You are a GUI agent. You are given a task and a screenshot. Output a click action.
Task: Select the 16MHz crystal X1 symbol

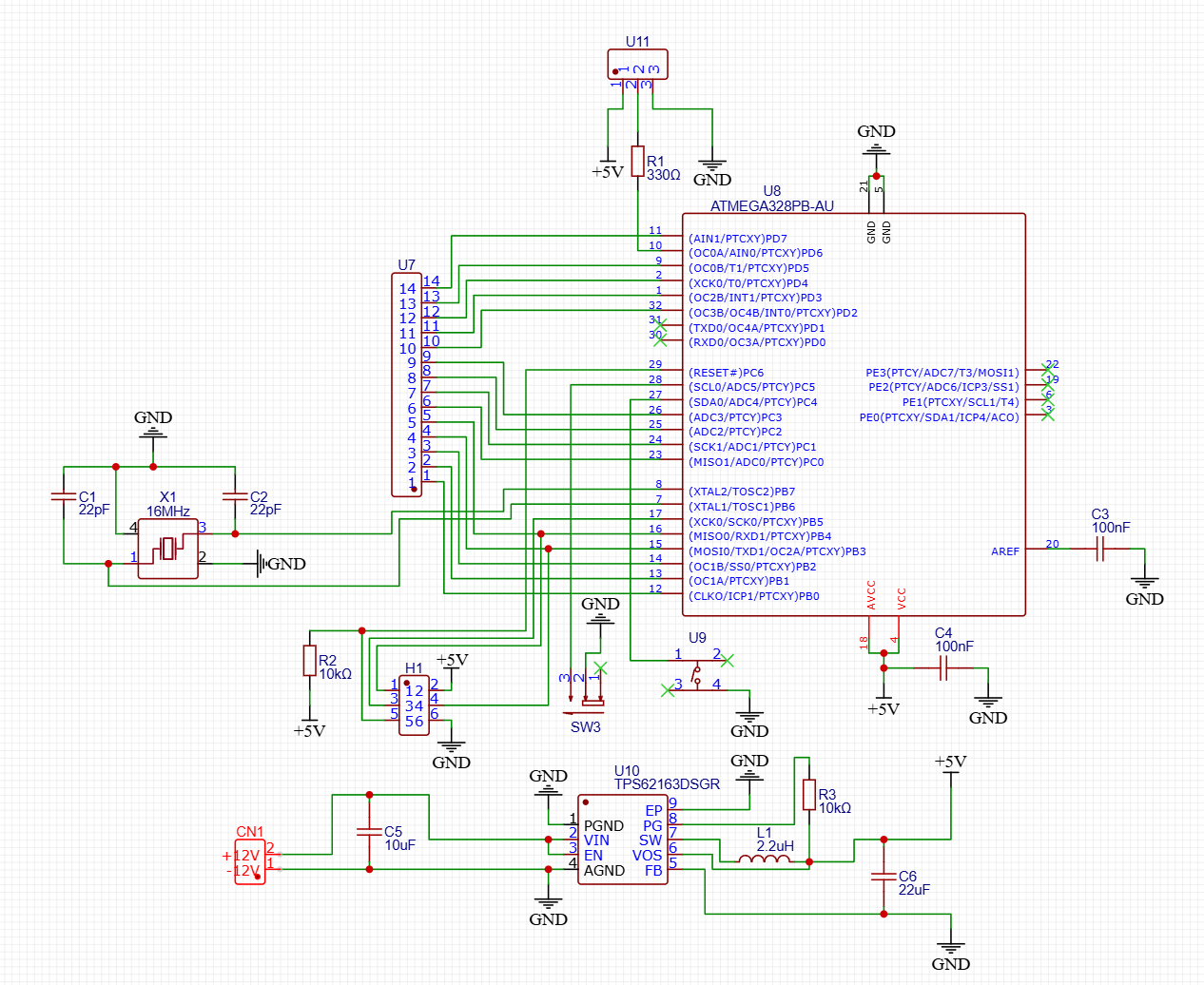[x=168, y=549]
